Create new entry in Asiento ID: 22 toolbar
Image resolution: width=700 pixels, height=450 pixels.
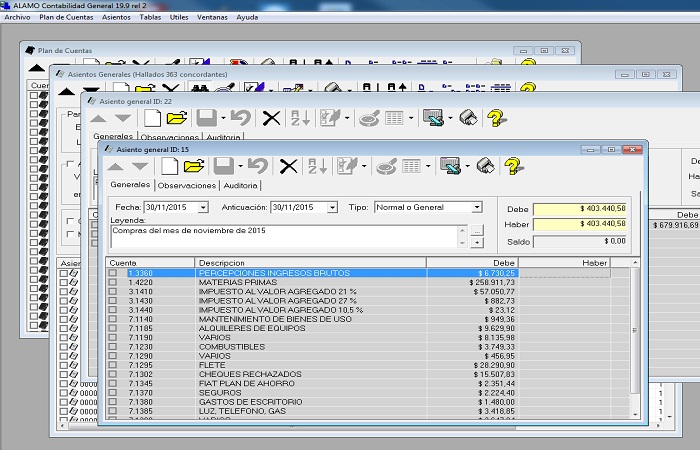tap(152, 118)
